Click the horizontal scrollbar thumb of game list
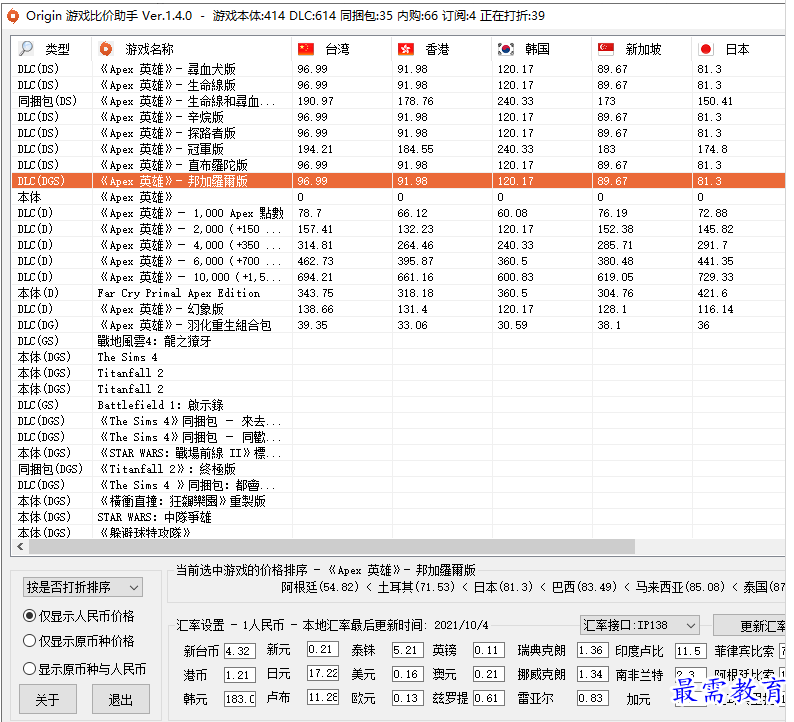This screenshot has width=794, height=722. pyautogui.click(x=332, y=546)
